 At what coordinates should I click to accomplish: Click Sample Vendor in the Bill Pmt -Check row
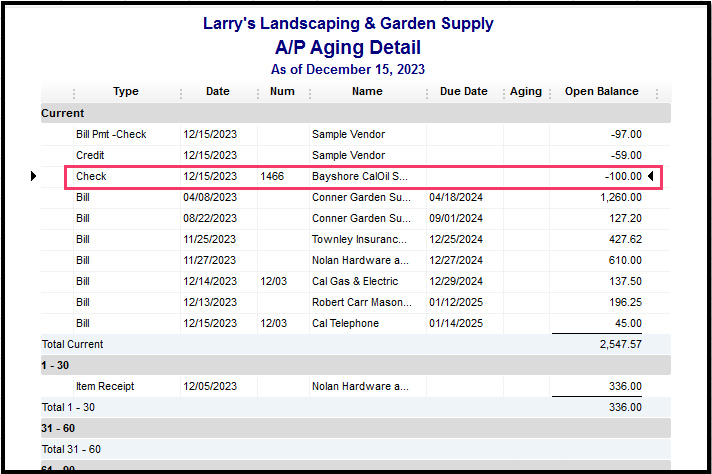point(348,134)
